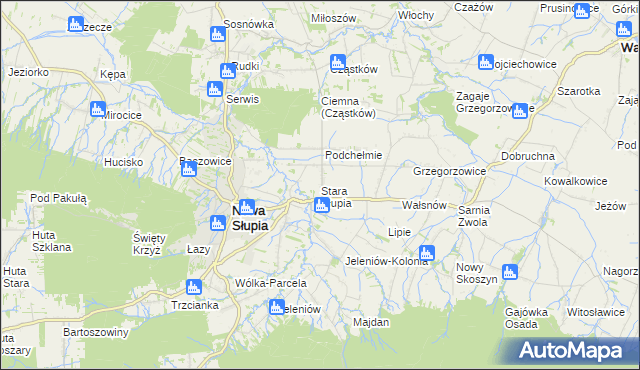
Task: Click the factory icon at Jeleniów
Action: [277, 307]
